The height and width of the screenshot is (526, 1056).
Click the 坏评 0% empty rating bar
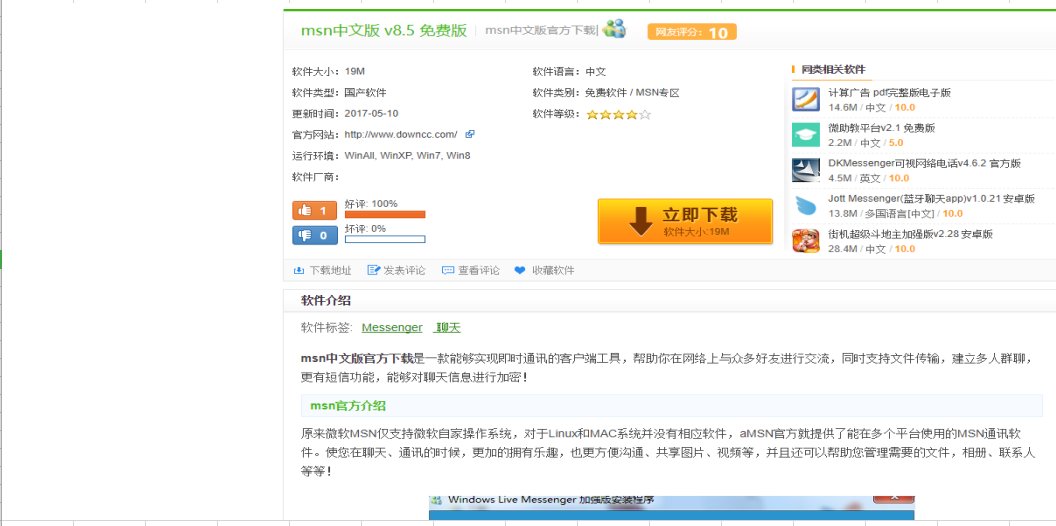[385, 239]
